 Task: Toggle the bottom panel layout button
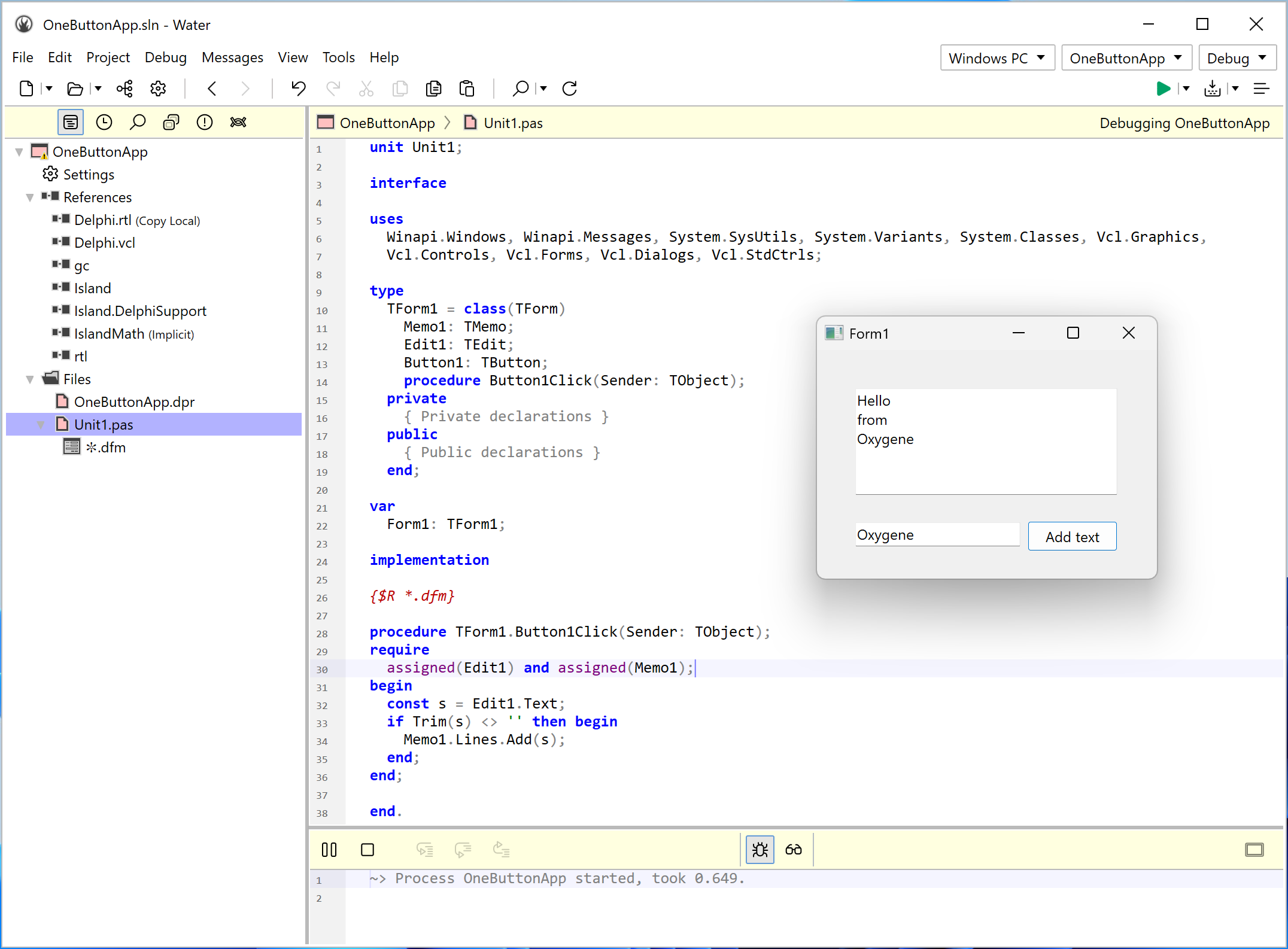tap(1254, 850)
